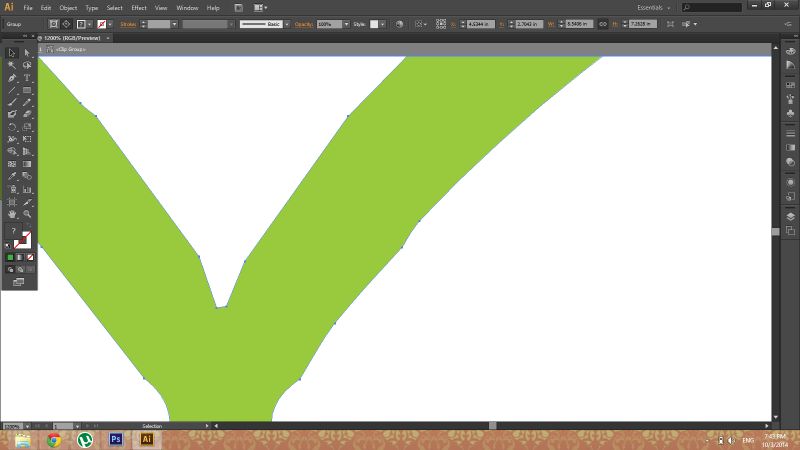Open the Object menu

pyautogui.click(x=68, y=8)
